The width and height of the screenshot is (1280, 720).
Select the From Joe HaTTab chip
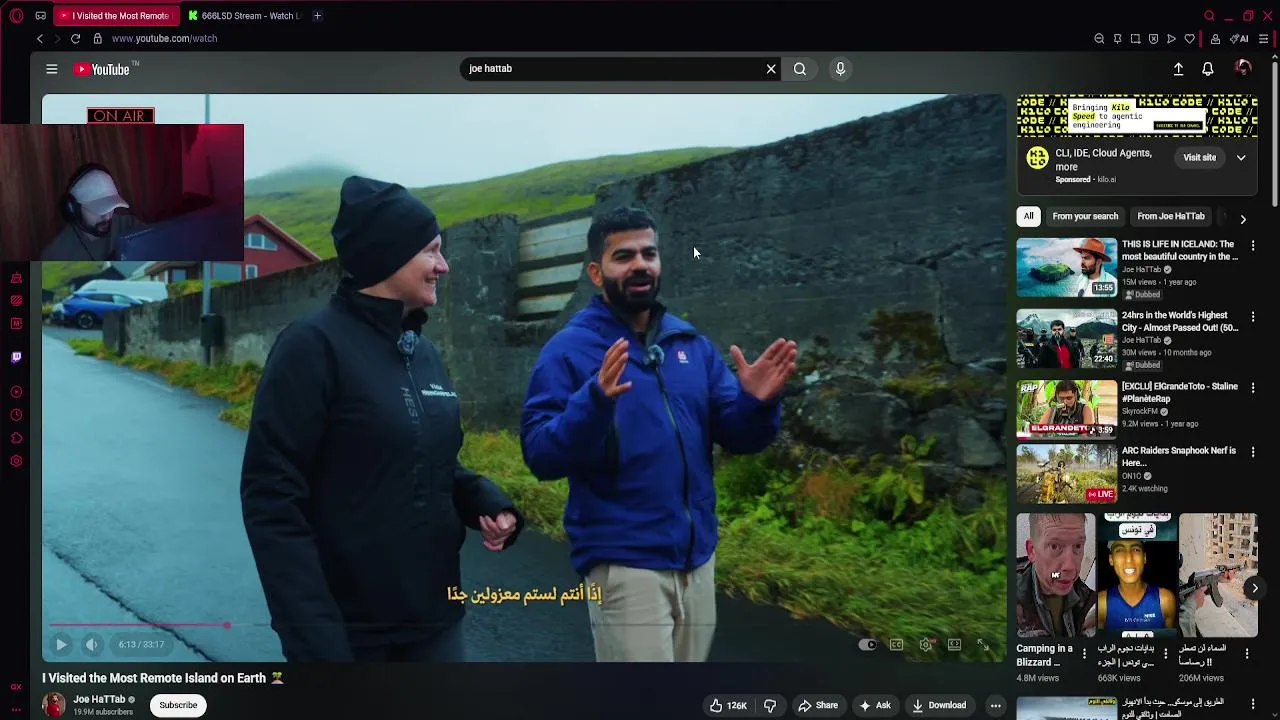[x=1171, y=216]
